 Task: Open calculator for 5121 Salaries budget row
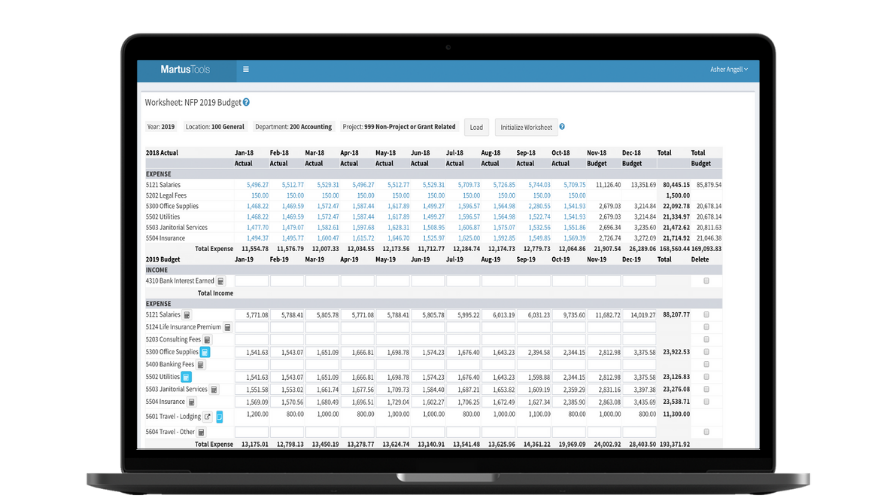[x=187, y=315]
